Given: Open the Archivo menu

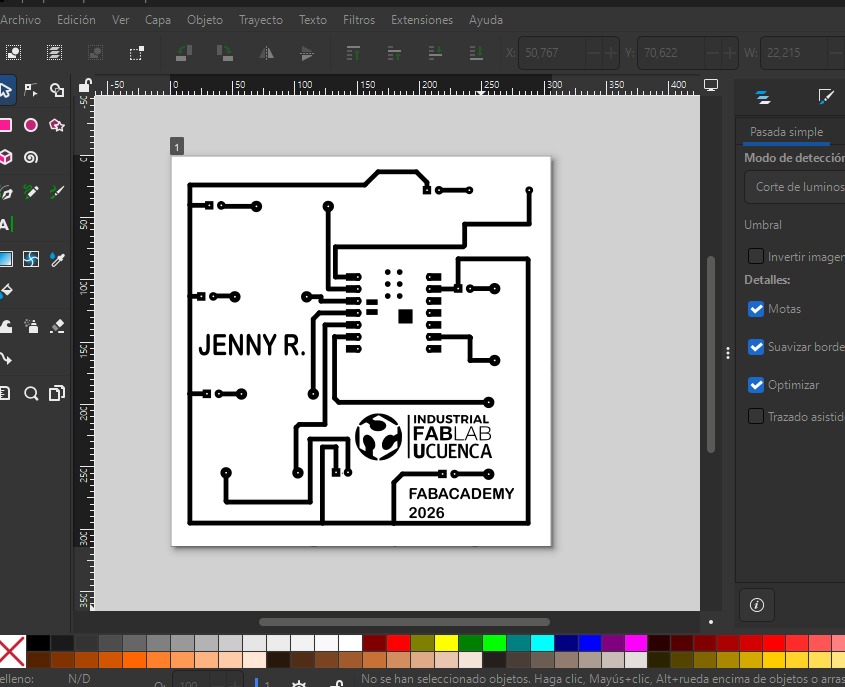Looking at the screenshot, I should coord(20,20).
